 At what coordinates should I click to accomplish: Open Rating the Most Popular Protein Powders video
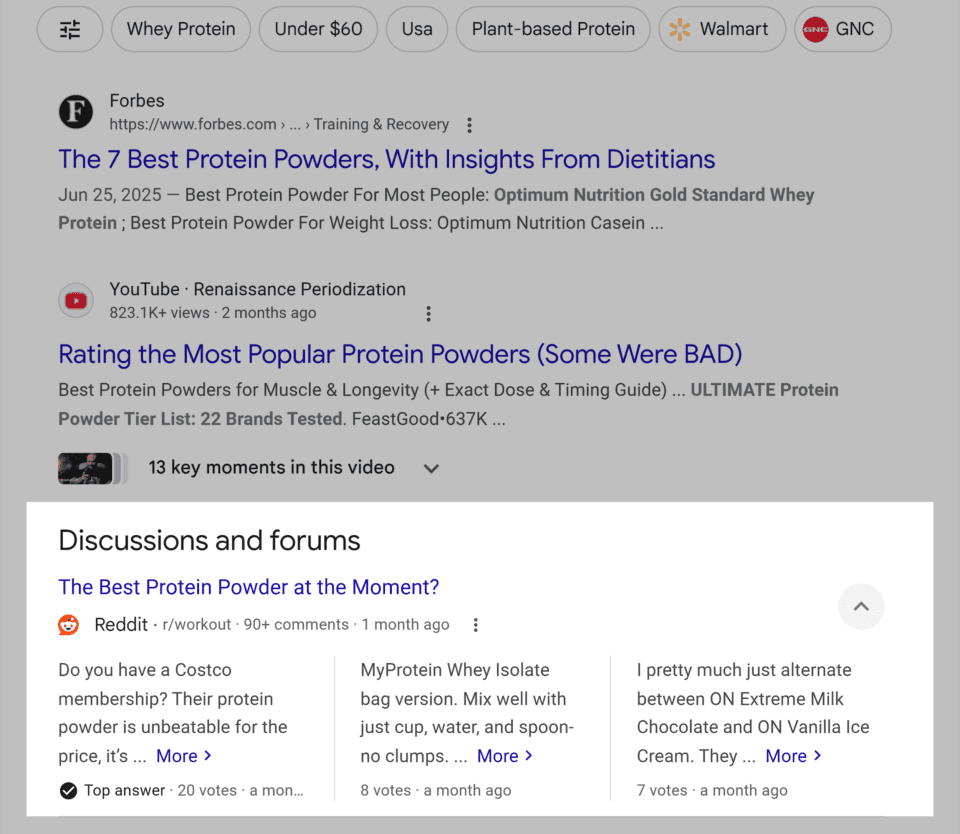(x=400, y=354)
